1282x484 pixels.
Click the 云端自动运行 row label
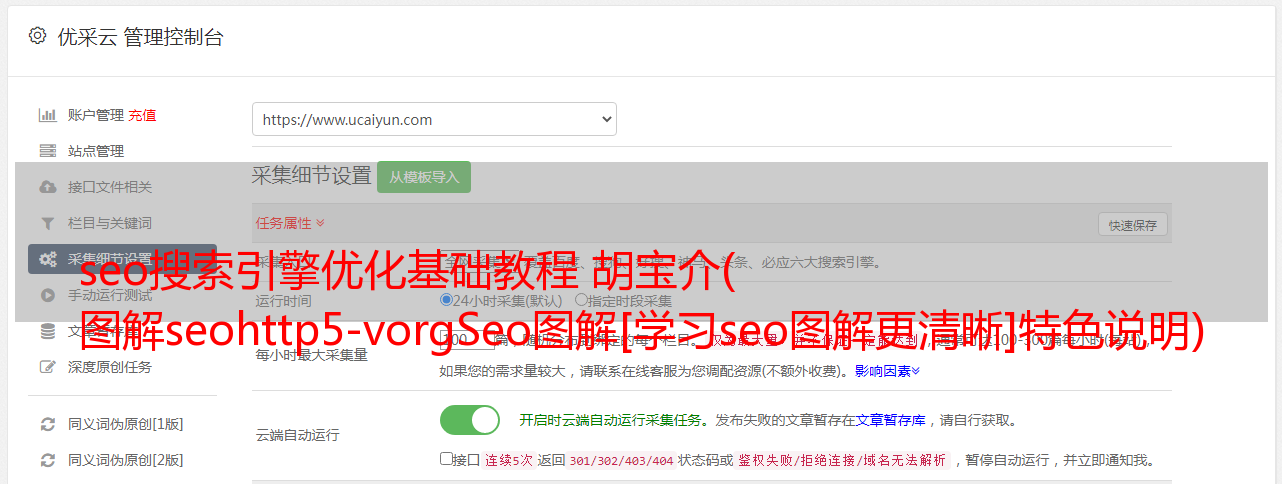click(297, 435)
